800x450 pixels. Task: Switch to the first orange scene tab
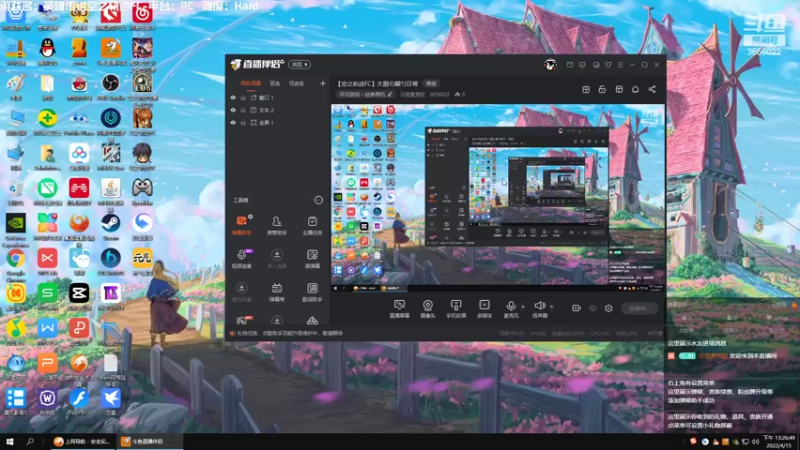[251, 83]
